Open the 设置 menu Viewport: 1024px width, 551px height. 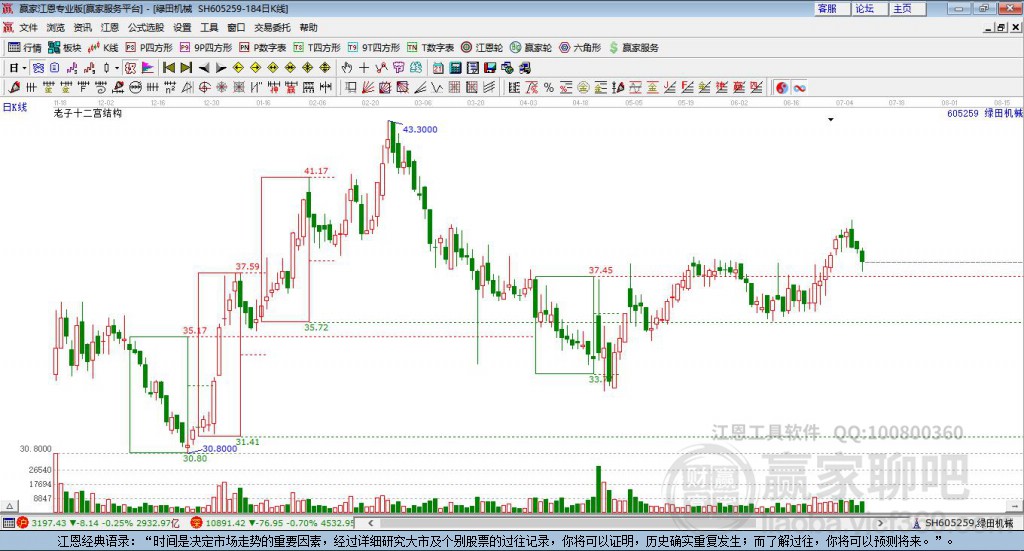pyautogui.click(x=182, y=27)
